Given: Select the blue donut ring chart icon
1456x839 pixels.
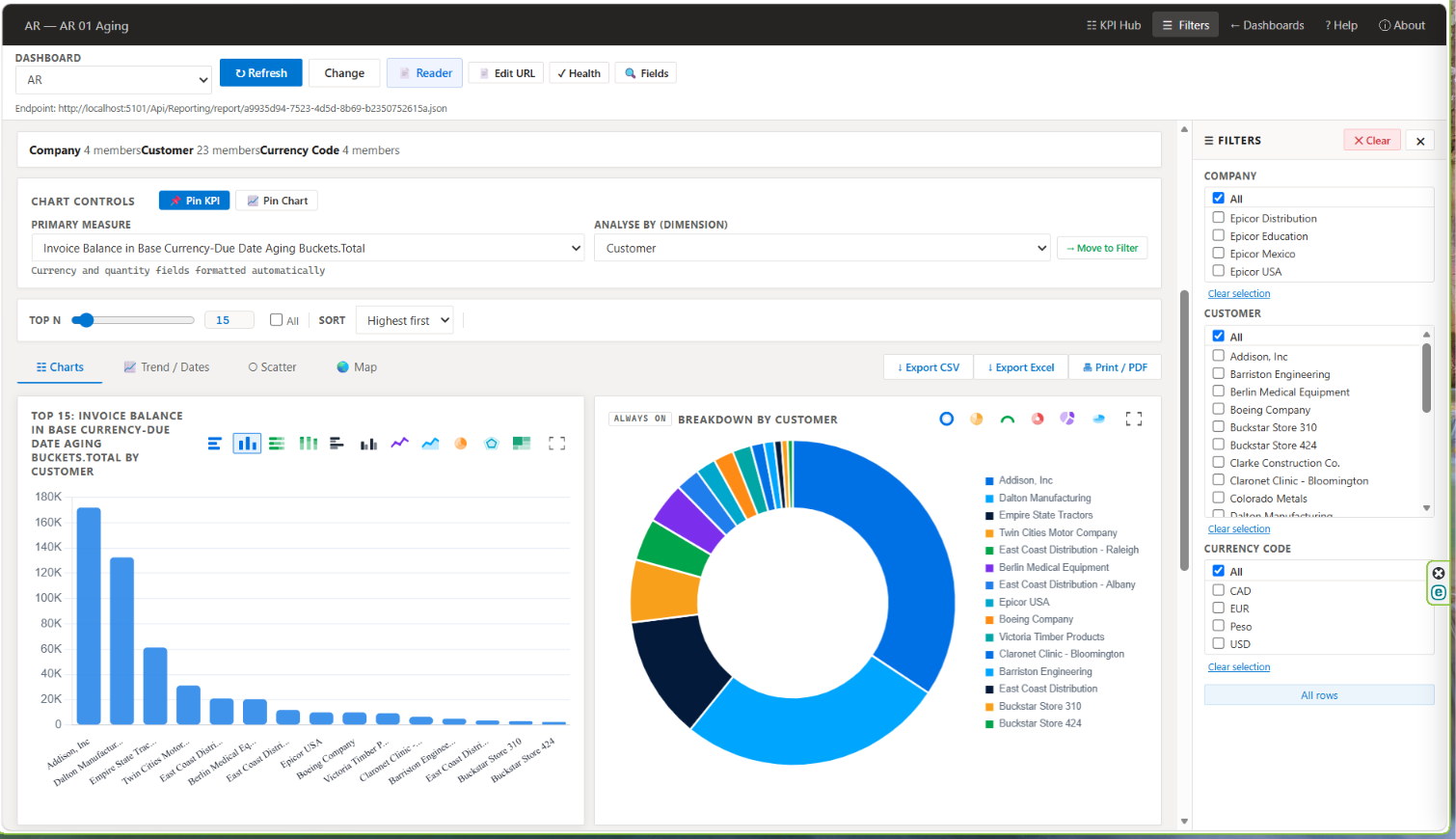Looking at the screenshot, I should pyautogui.click(x=947, y=419).
